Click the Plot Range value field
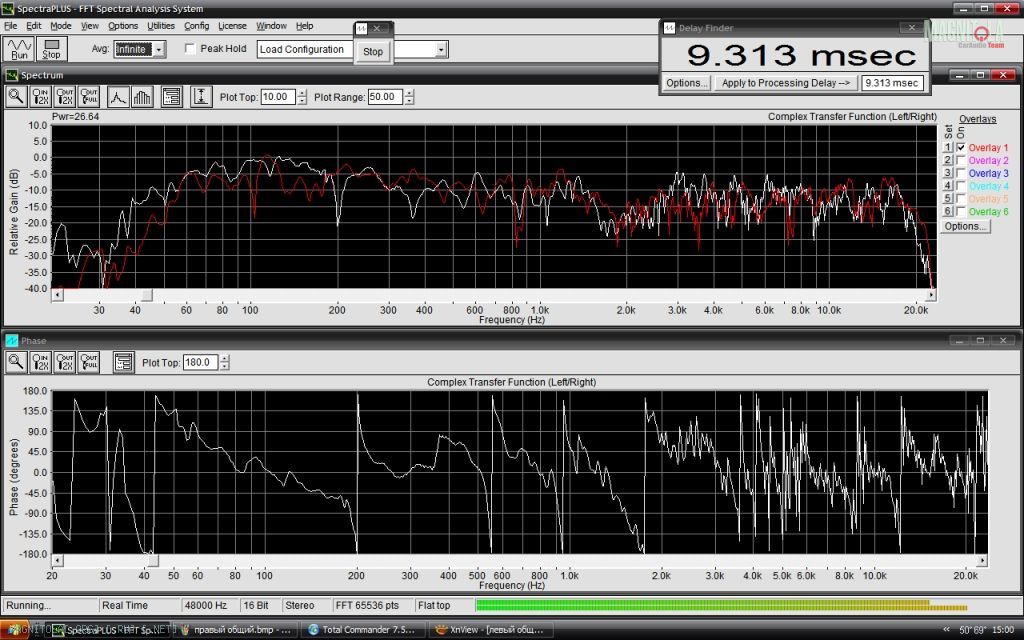 385,97
